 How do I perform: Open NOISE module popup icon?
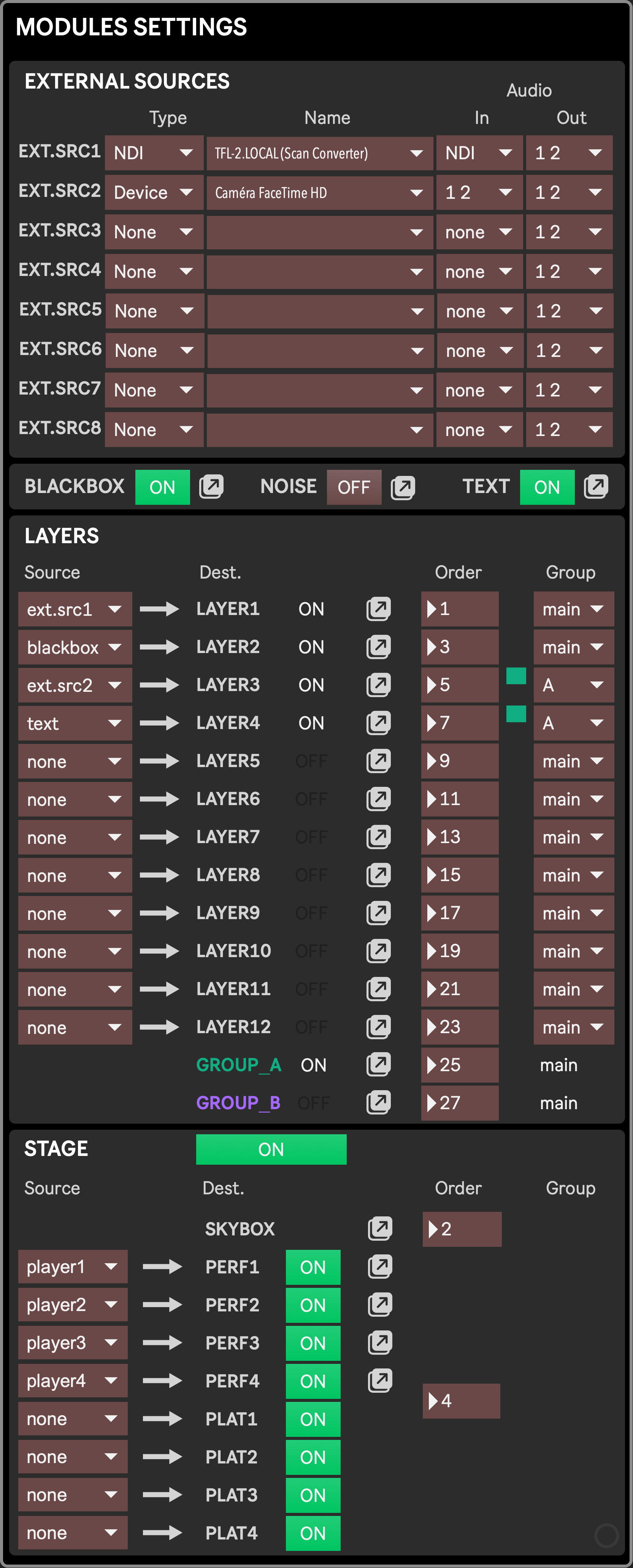coord(403,488)
